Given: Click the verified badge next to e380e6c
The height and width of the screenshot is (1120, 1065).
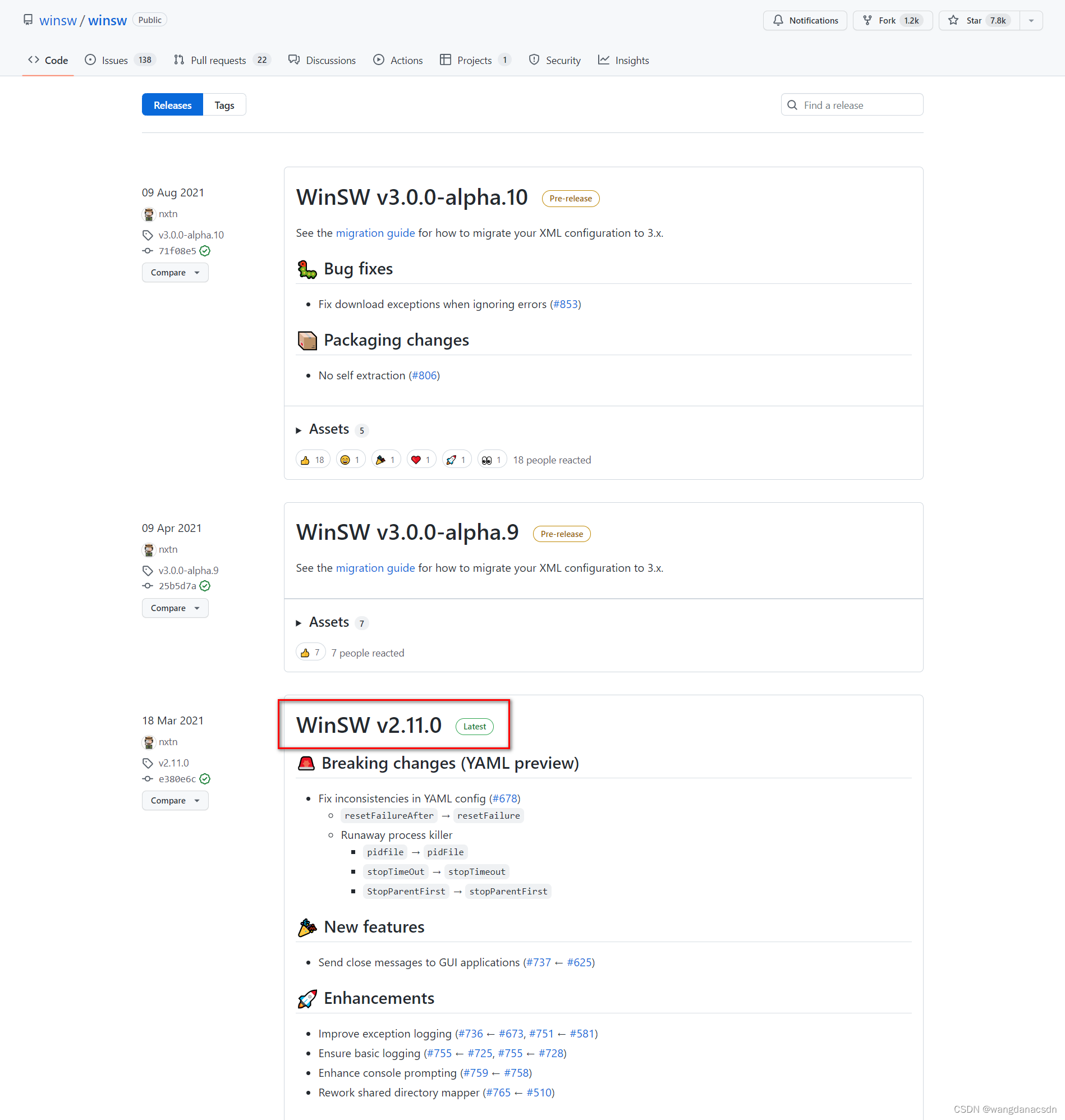Looking at the screenshot, I should [205, 779].
